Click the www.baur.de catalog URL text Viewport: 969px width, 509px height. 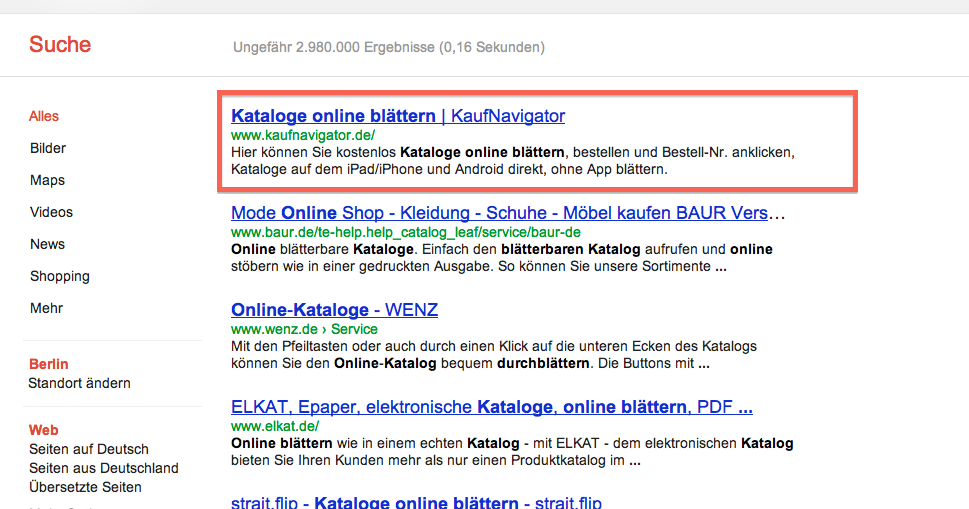[x=406, y=232]
